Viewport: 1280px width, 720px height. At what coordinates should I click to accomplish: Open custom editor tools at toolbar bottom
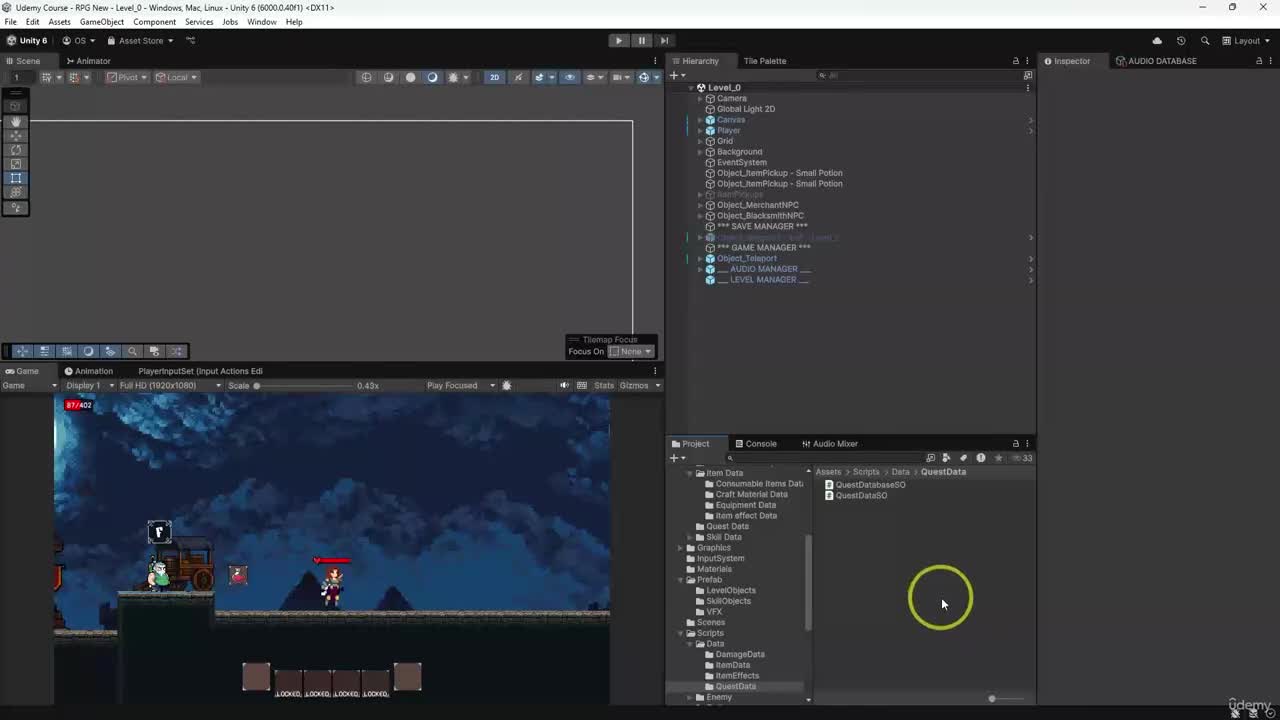click(16, 208)
